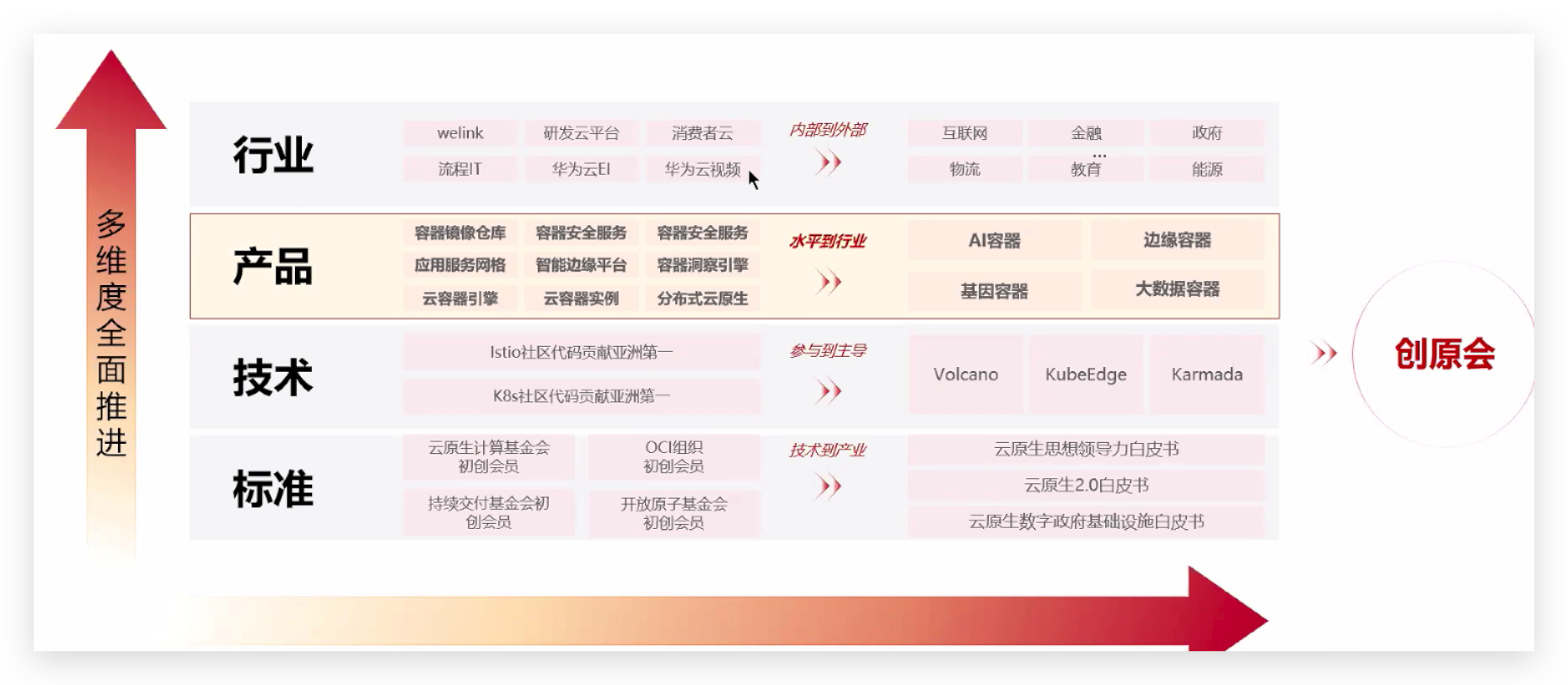Click the 互联网 industry box
The height and width of the screenshot is (685, 1568).
tap(964, 133)
